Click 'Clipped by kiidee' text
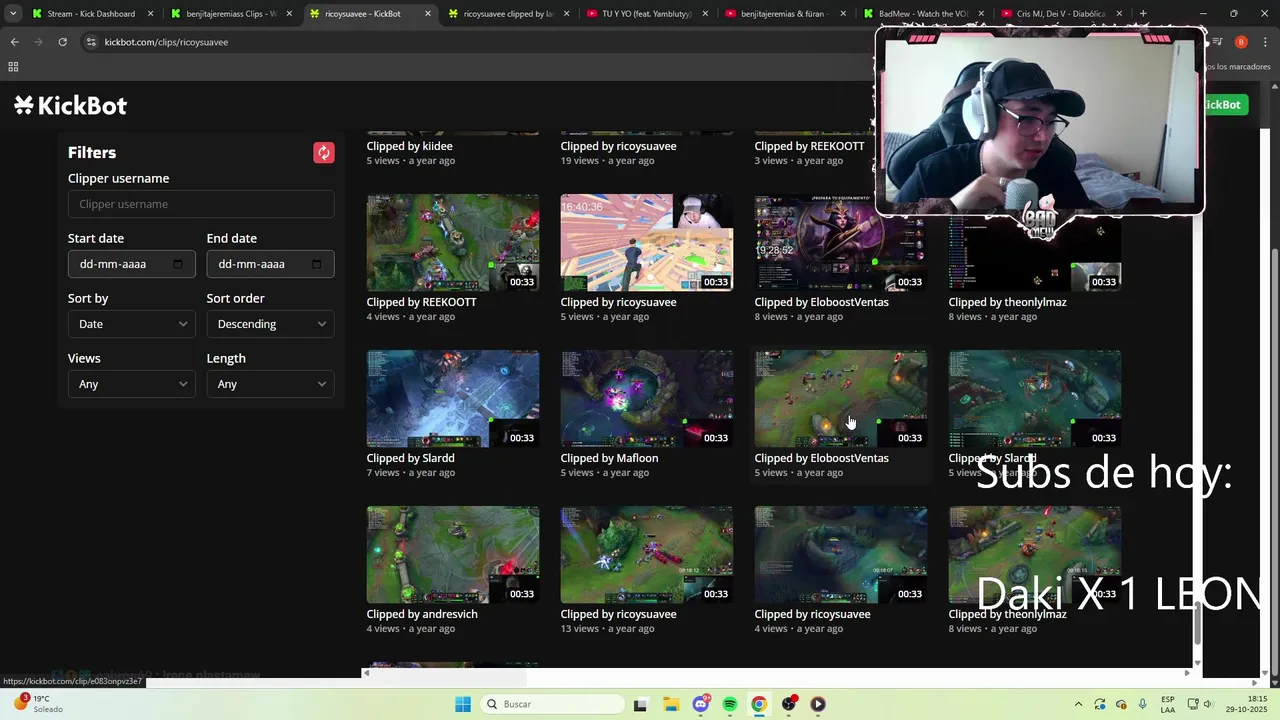Image resolution: width=1280 pixels, height=720 pixels. (x=410, y=146)
